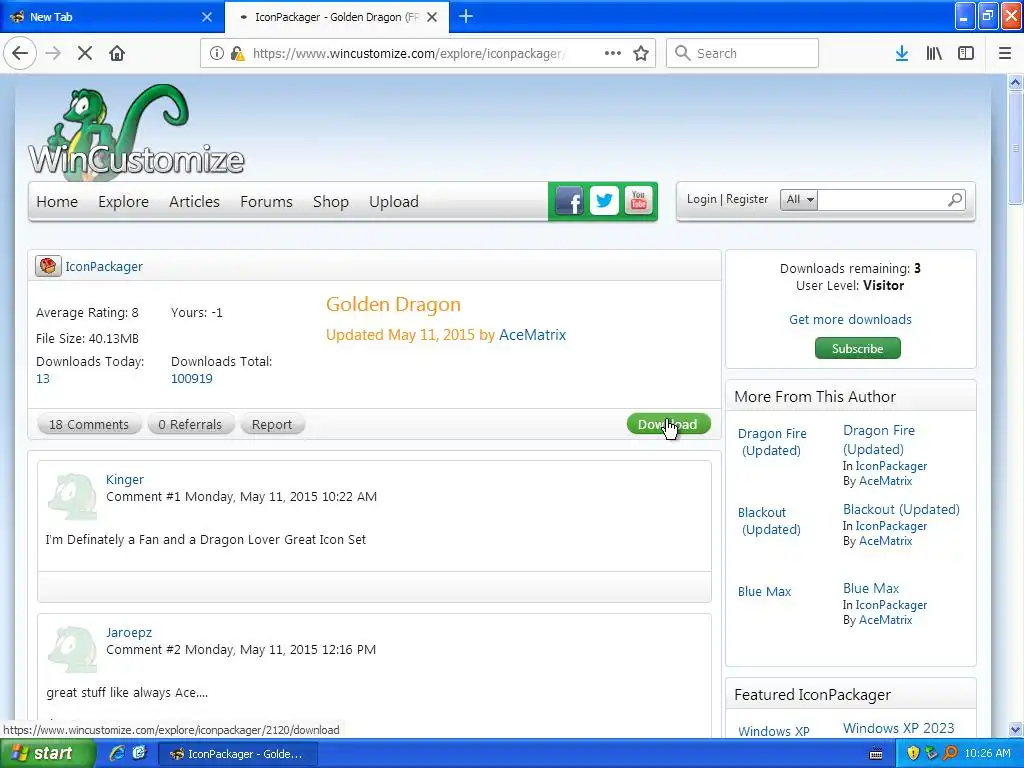The height and width of the screenshot is (768, 1024).
Task: Open WinCustomize YouTube icon
Action: pyautogui.click(x=639, y=201)
